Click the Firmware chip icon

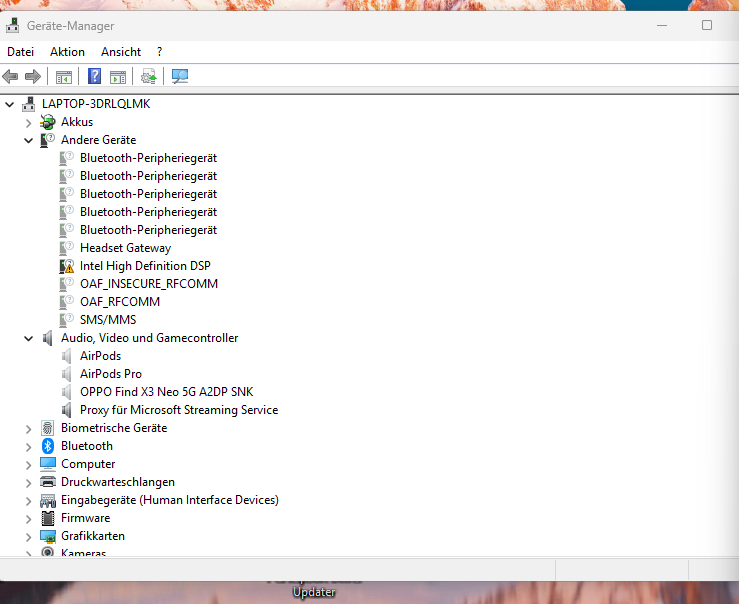[x=48, y=518]
